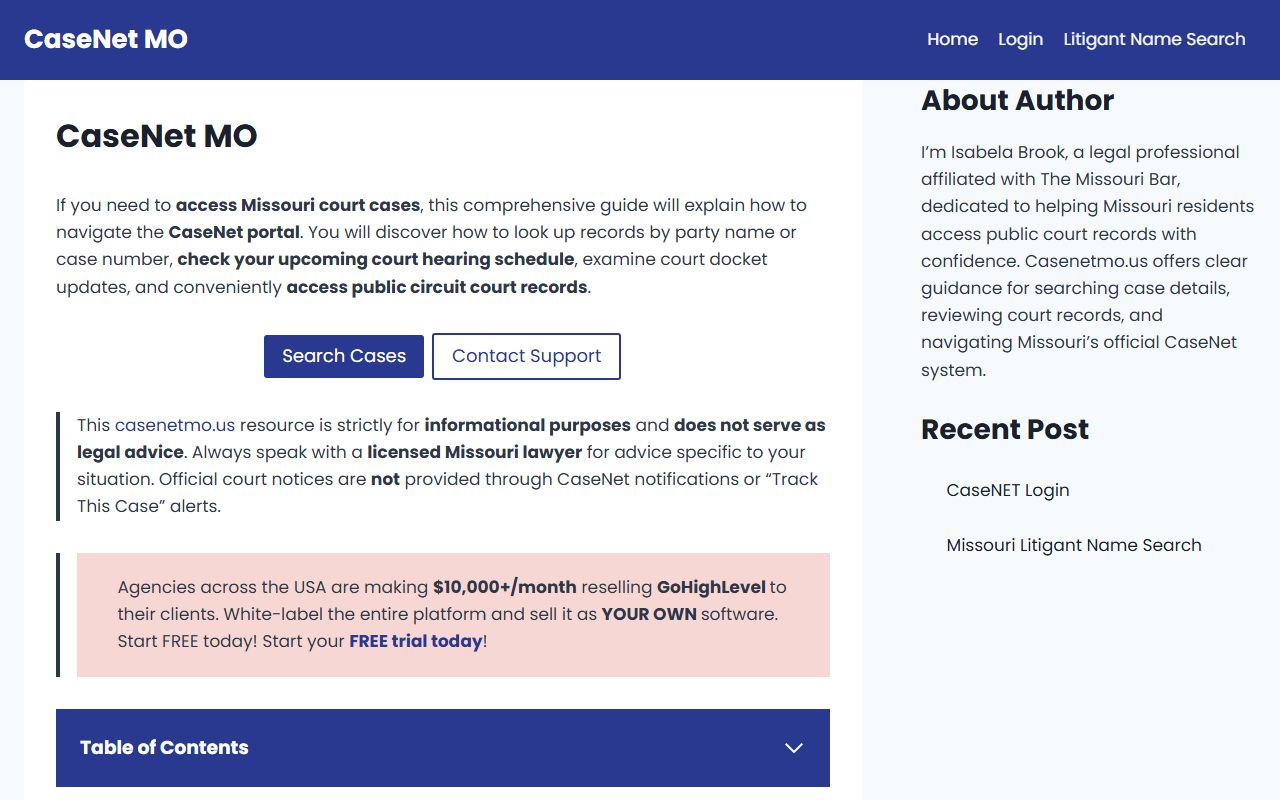The height and width of the screenshot is (800, 1280).
Task: Follow the casenetmo.us hyperlink in the disclaimer
Action: coord(175,425)
